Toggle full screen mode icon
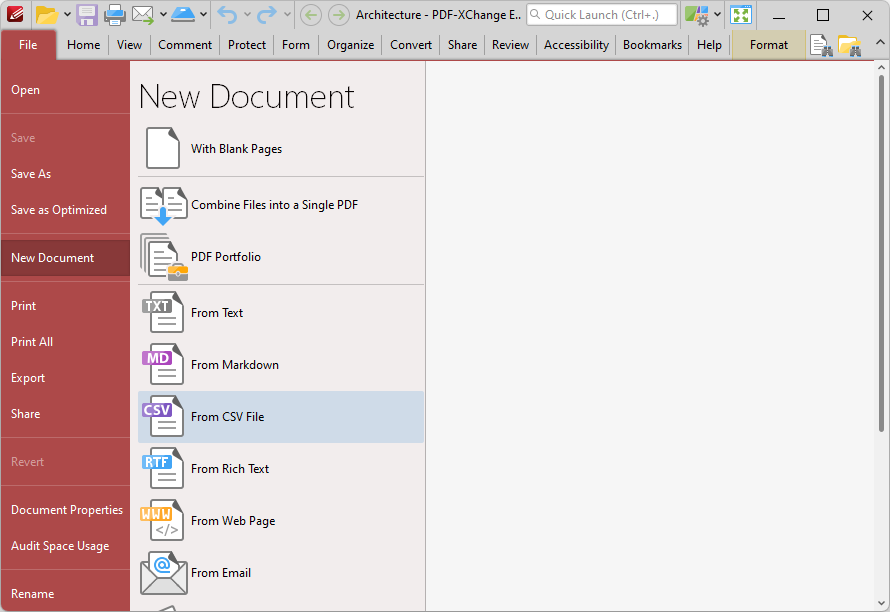 [740, 15]
